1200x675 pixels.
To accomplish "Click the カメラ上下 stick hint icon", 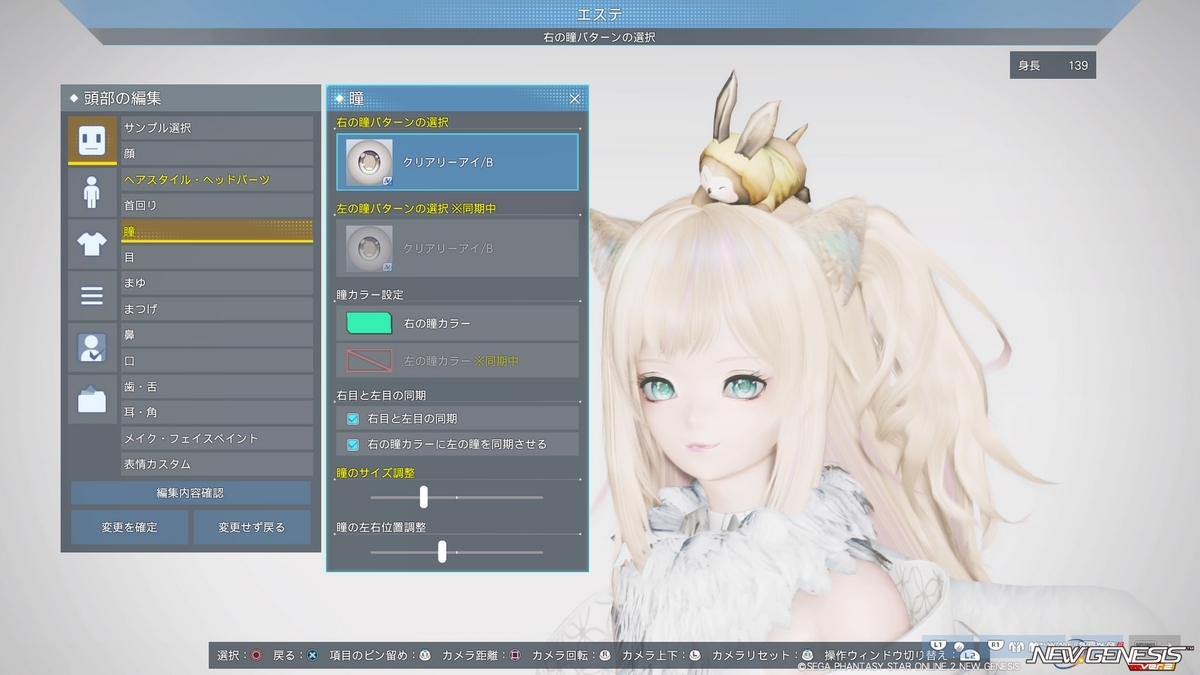I will click(694, 655).
